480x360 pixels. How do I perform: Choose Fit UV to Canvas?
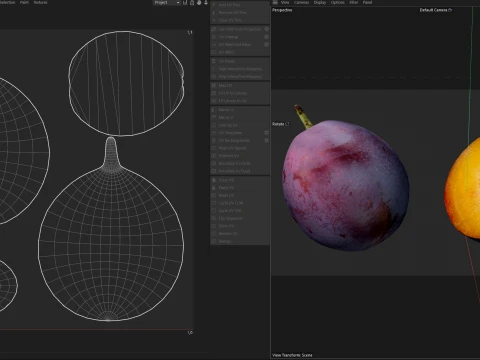click(x=240, y=93)
